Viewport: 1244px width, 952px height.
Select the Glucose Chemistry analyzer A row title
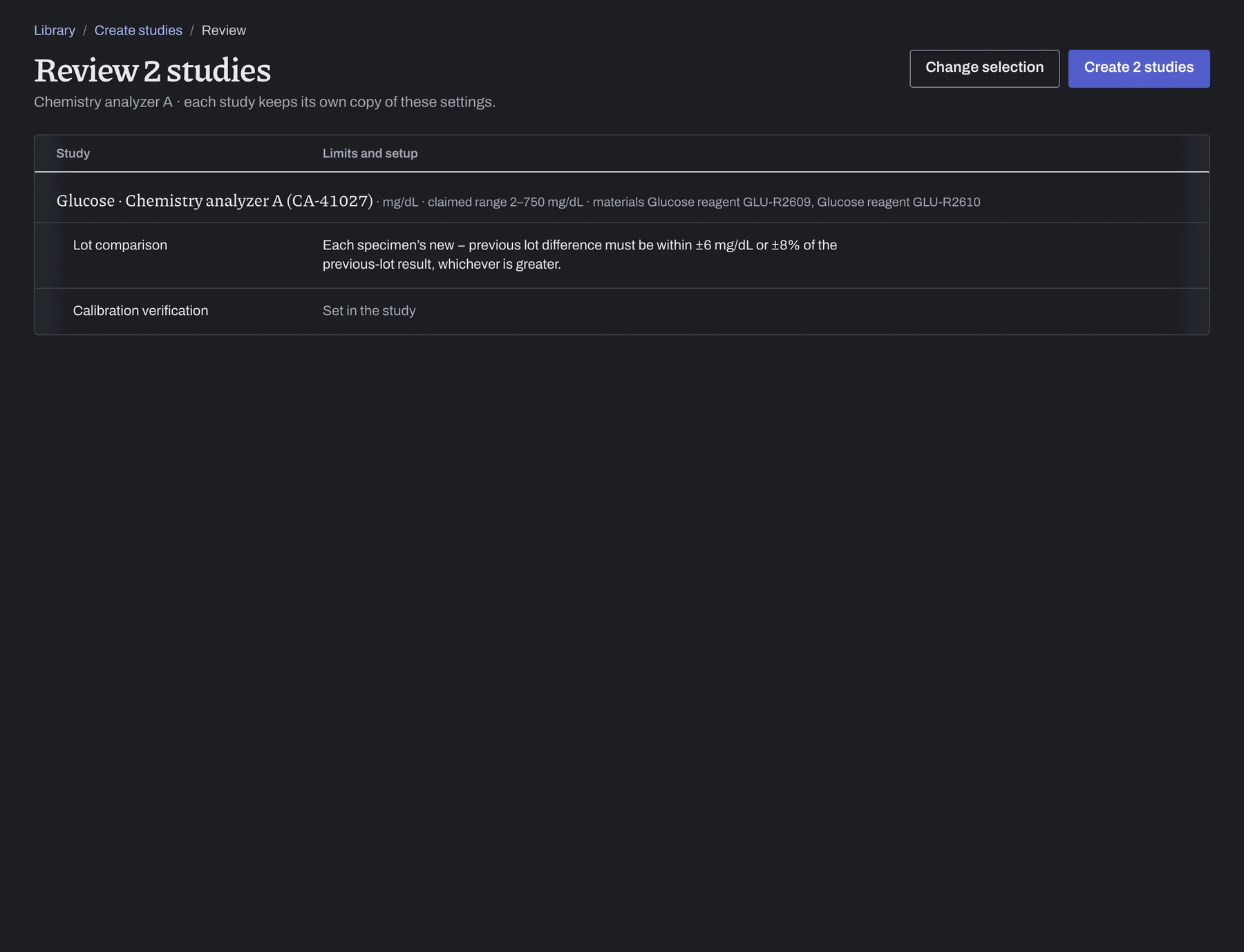215,200
